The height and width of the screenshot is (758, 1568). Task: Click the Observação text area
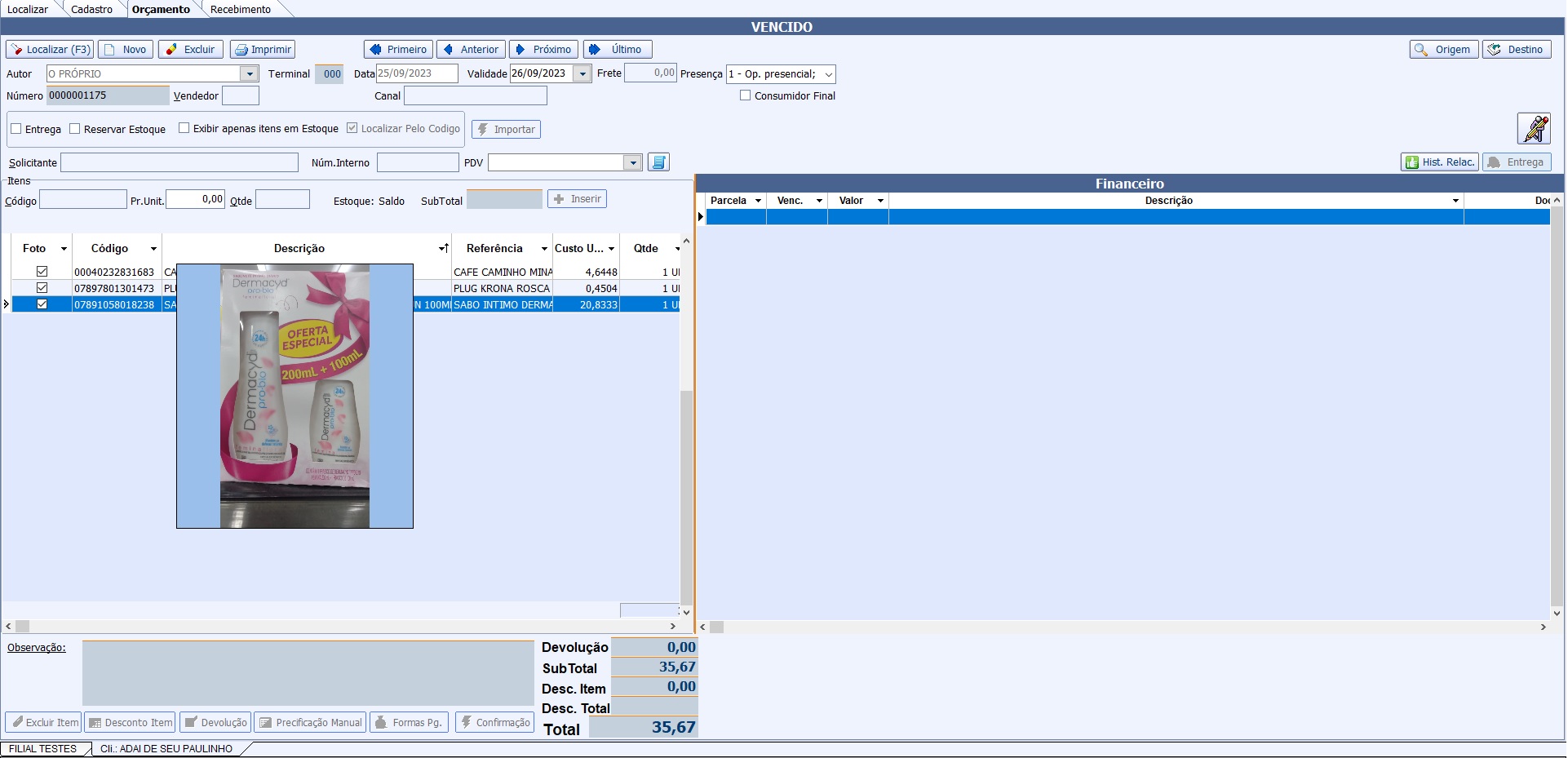(x=308, y=673)
